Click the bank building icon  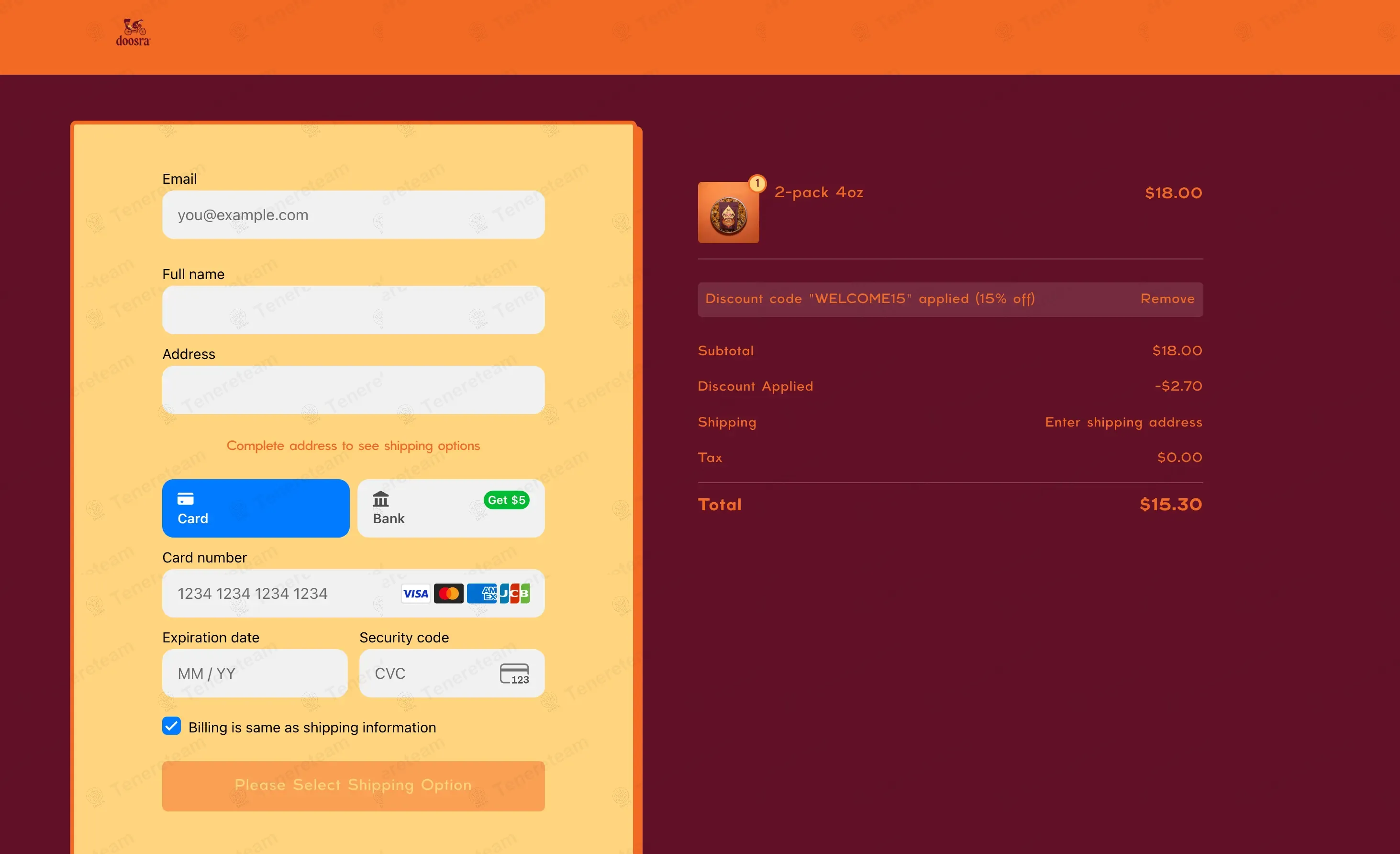(x=381, y=499)
